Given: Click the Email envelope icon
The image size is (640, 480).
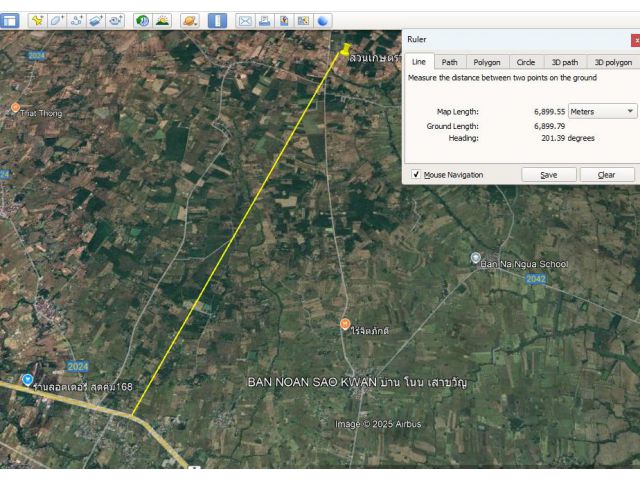Looking at the screenshot, I should pos(245,21).
